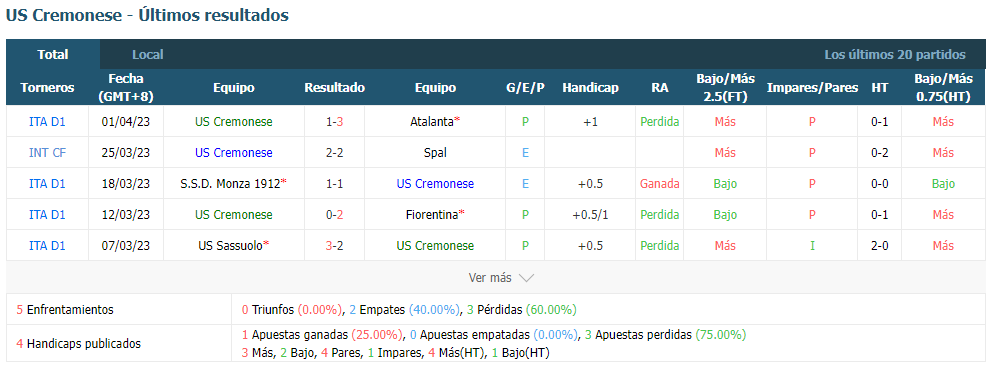The height and width of the screenshot is (370, 993).
Task: Open the INT CF tournament link
Action: (47, 153)
